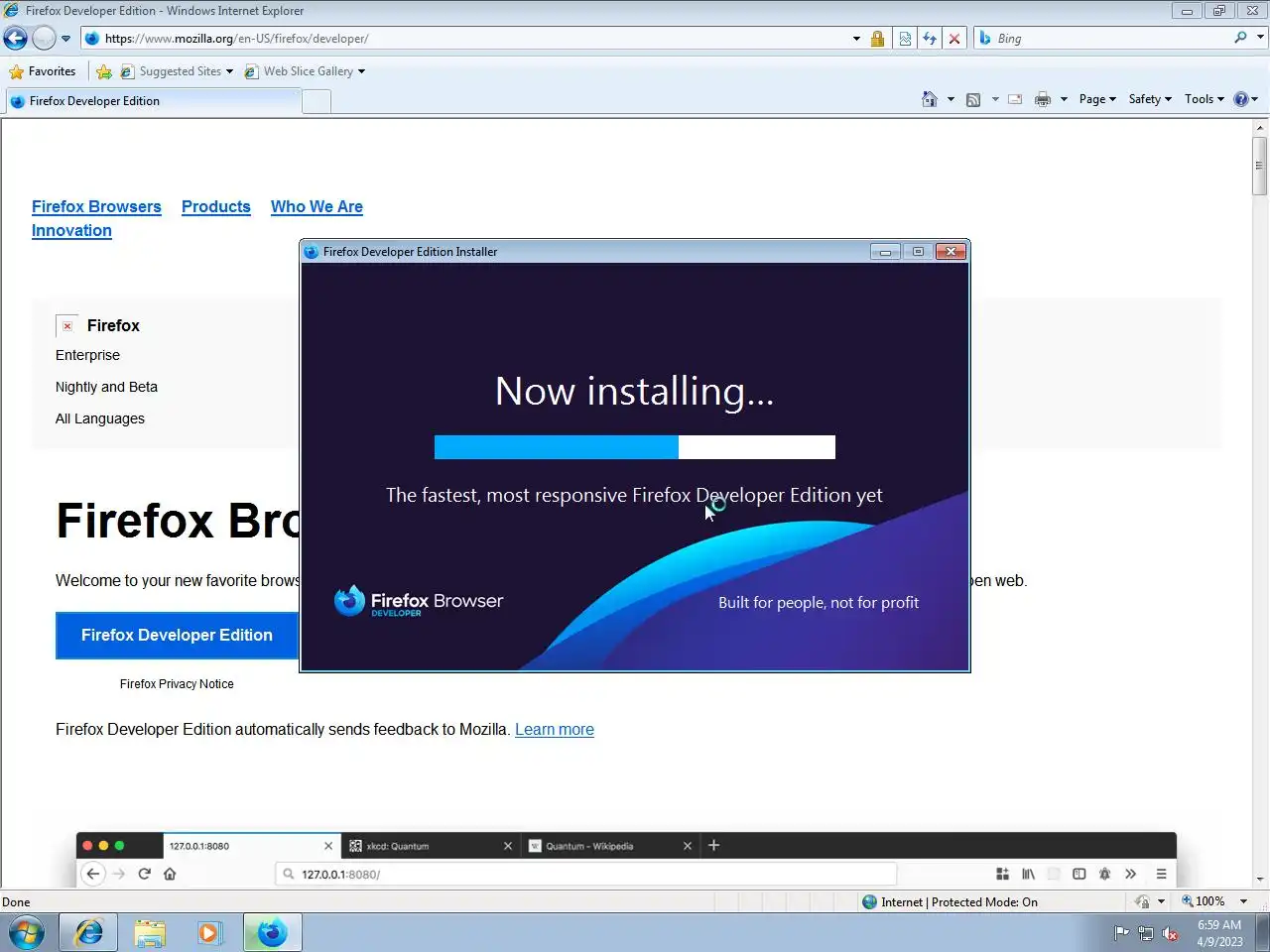
Task: Open the Safety menu
Action: coord(1150,99)
